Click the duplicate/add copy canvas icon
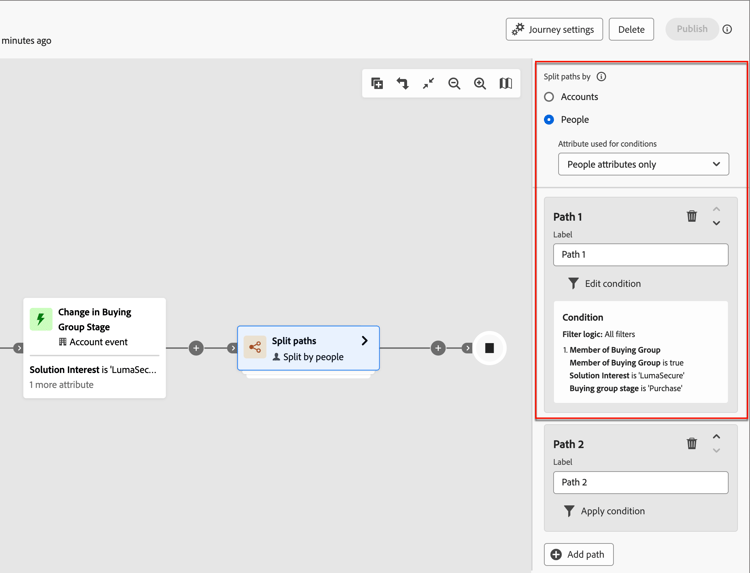Screen dimensions: 750x573 click(x=377, y=83)
